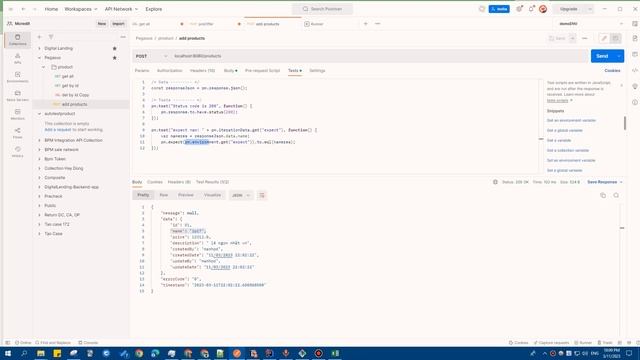Copy the response body using copy icon
This screenshot has height=360, width=640.
point(603,196)
